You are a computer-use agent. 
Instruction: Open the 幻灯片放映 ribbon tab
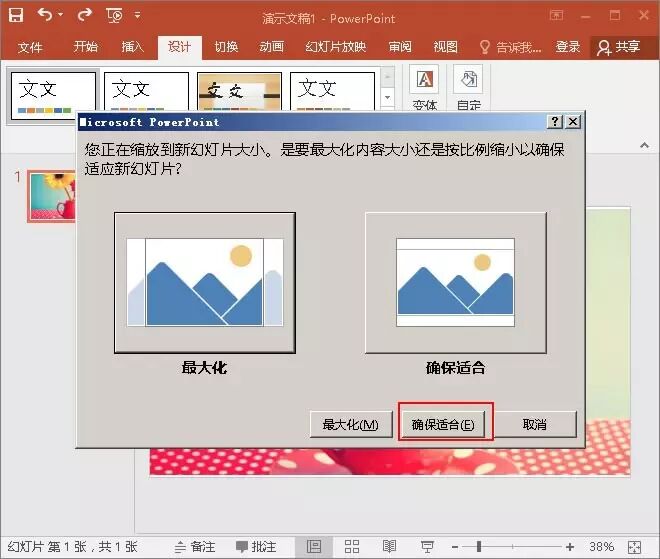coord(335,47)
